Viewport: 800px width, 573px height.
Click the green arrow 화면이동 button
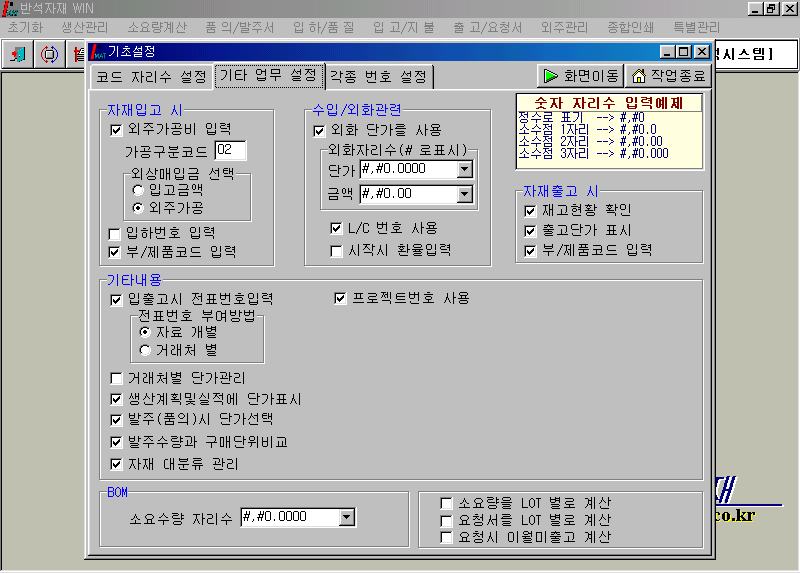click(x=580, y=76)
